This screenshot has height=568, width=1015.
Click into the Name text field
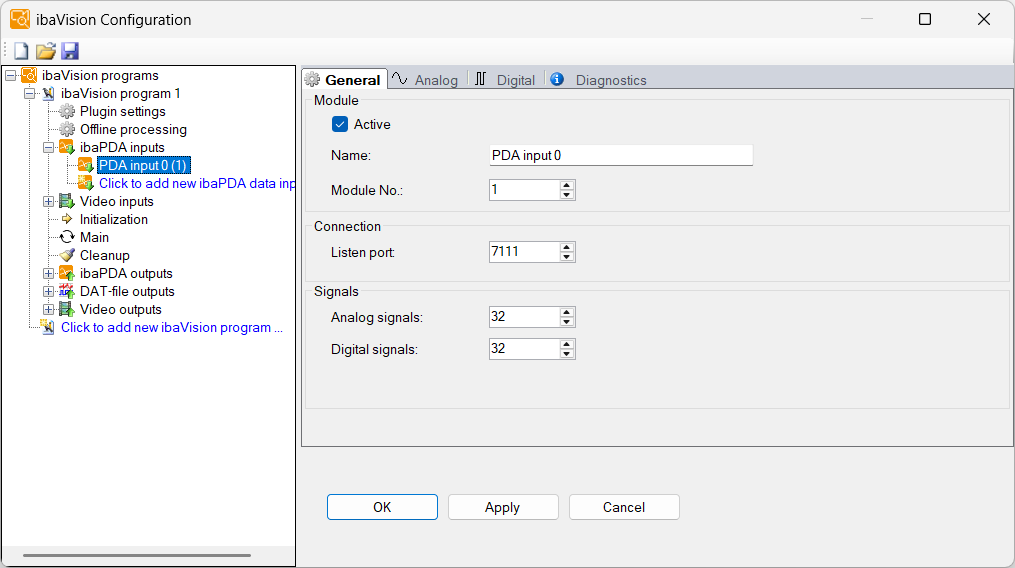click(x=621, y=155)
